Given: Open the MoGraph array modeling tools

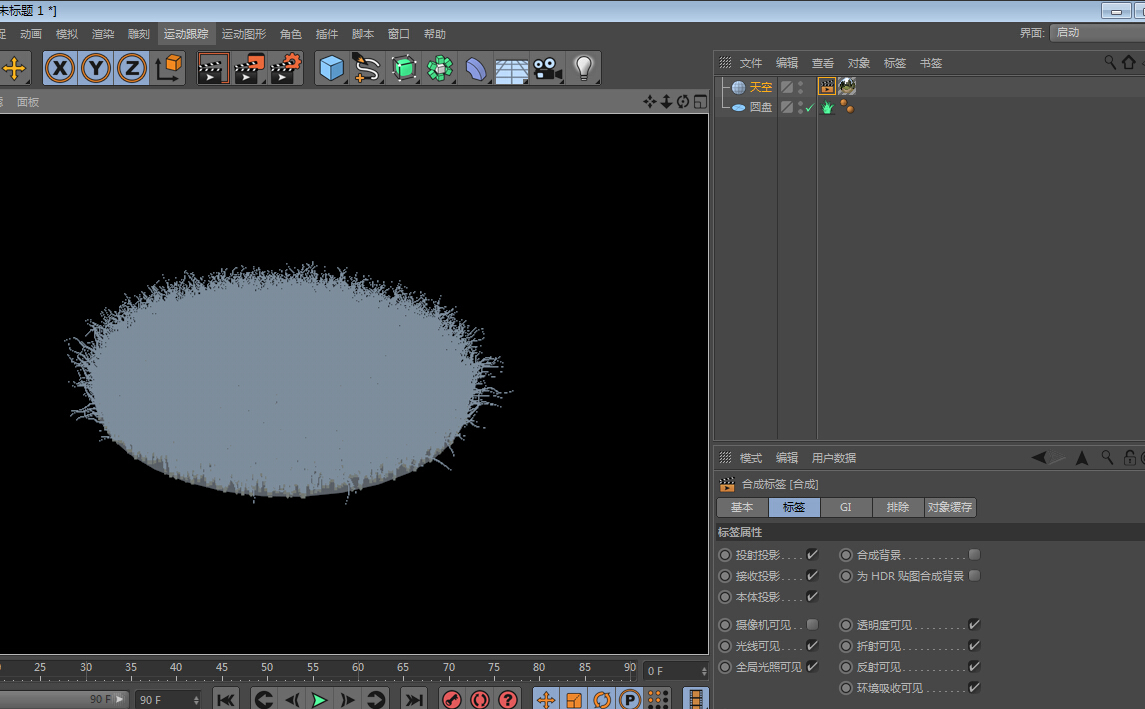Looking at the screenshot, I should [x=440, y=69].
